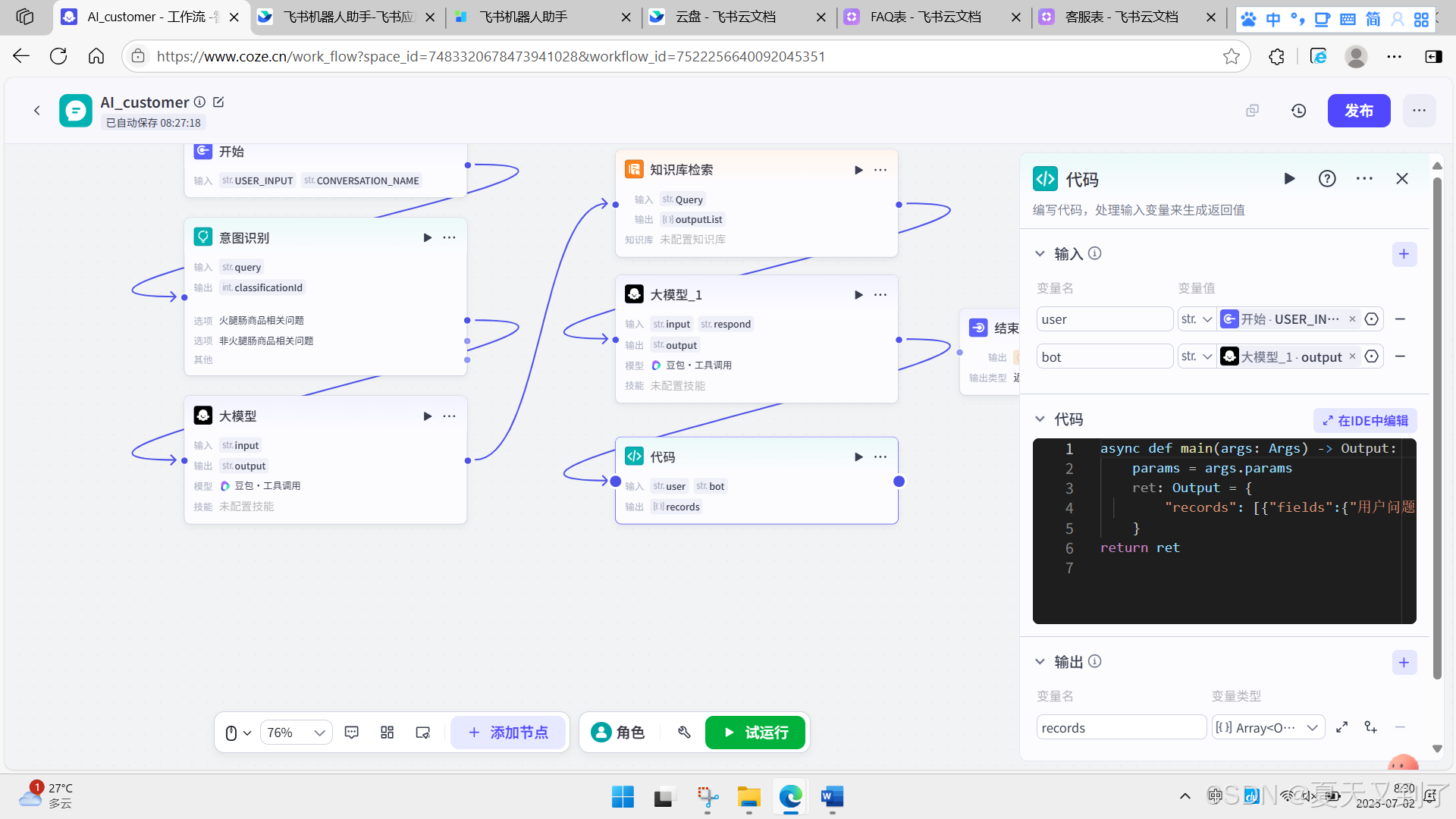The image size is (1456, 819).
Task: Click the edit pencil next to AI_customer
Action: tap(219, 102)
